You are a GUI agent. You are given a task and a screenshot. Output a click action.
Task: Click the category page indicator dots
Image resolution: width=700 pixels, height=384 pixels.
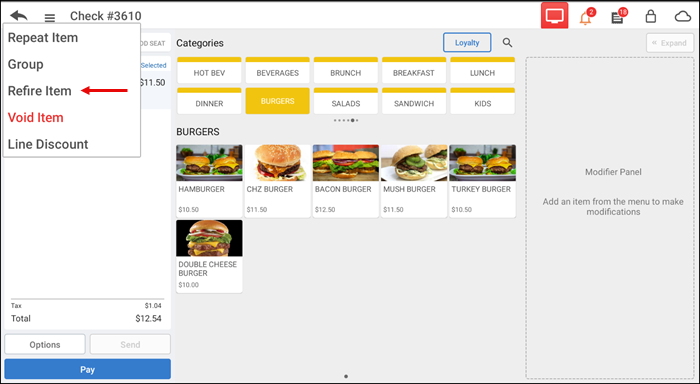click(346, 120)
